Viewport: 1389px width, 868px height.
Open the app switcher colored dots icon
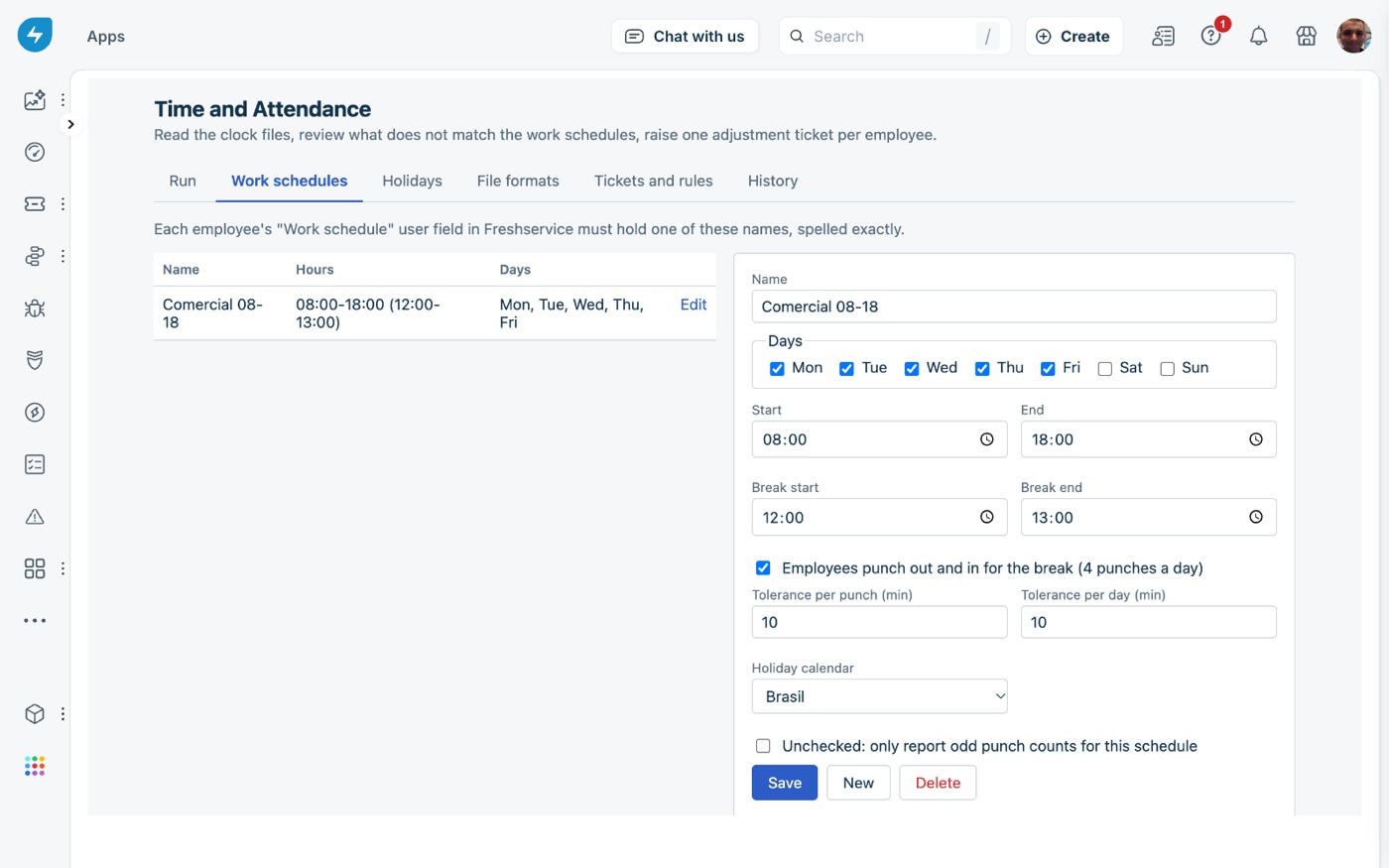click(x=35, y=766)
